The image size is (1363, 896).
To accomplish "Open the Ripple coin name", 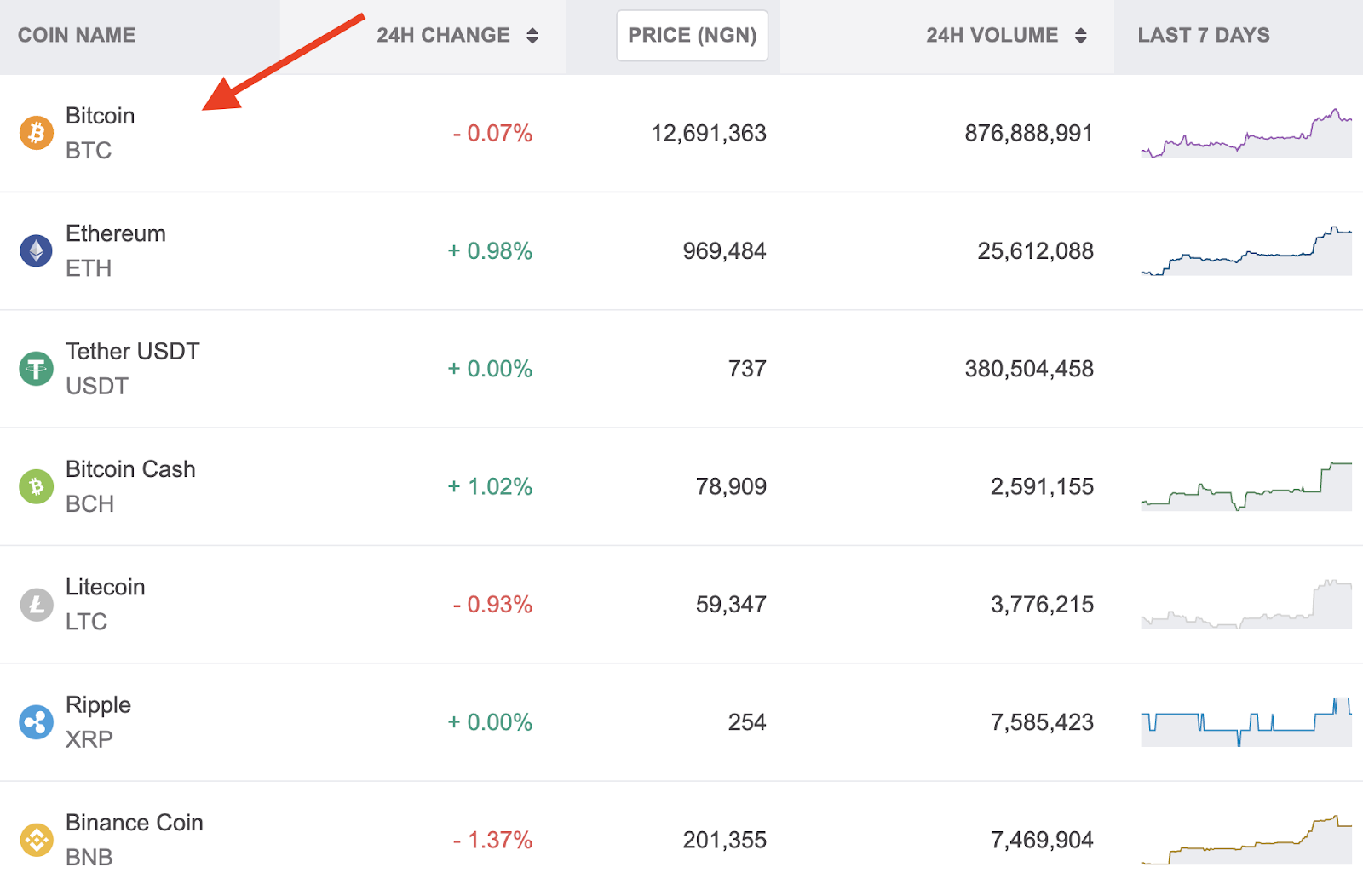I will tap(99, 705).
